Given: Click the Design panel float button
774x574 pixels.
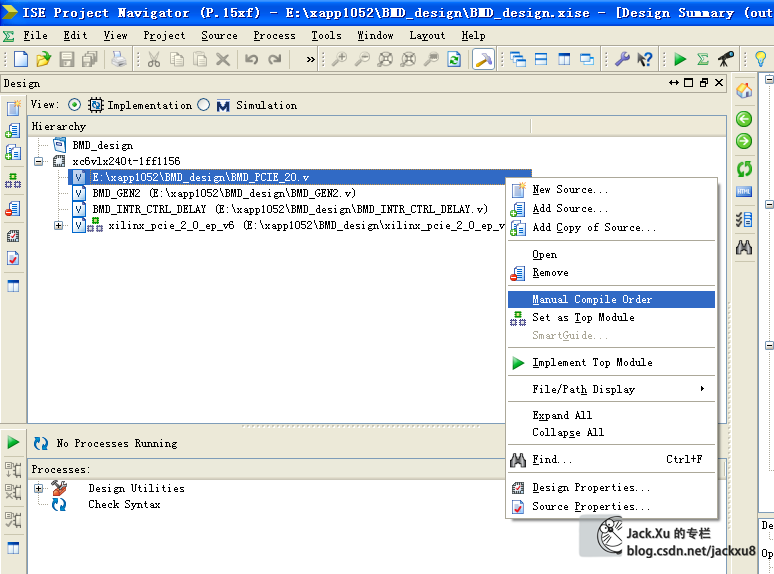Looking at the screenshot, I should (704, 83).
